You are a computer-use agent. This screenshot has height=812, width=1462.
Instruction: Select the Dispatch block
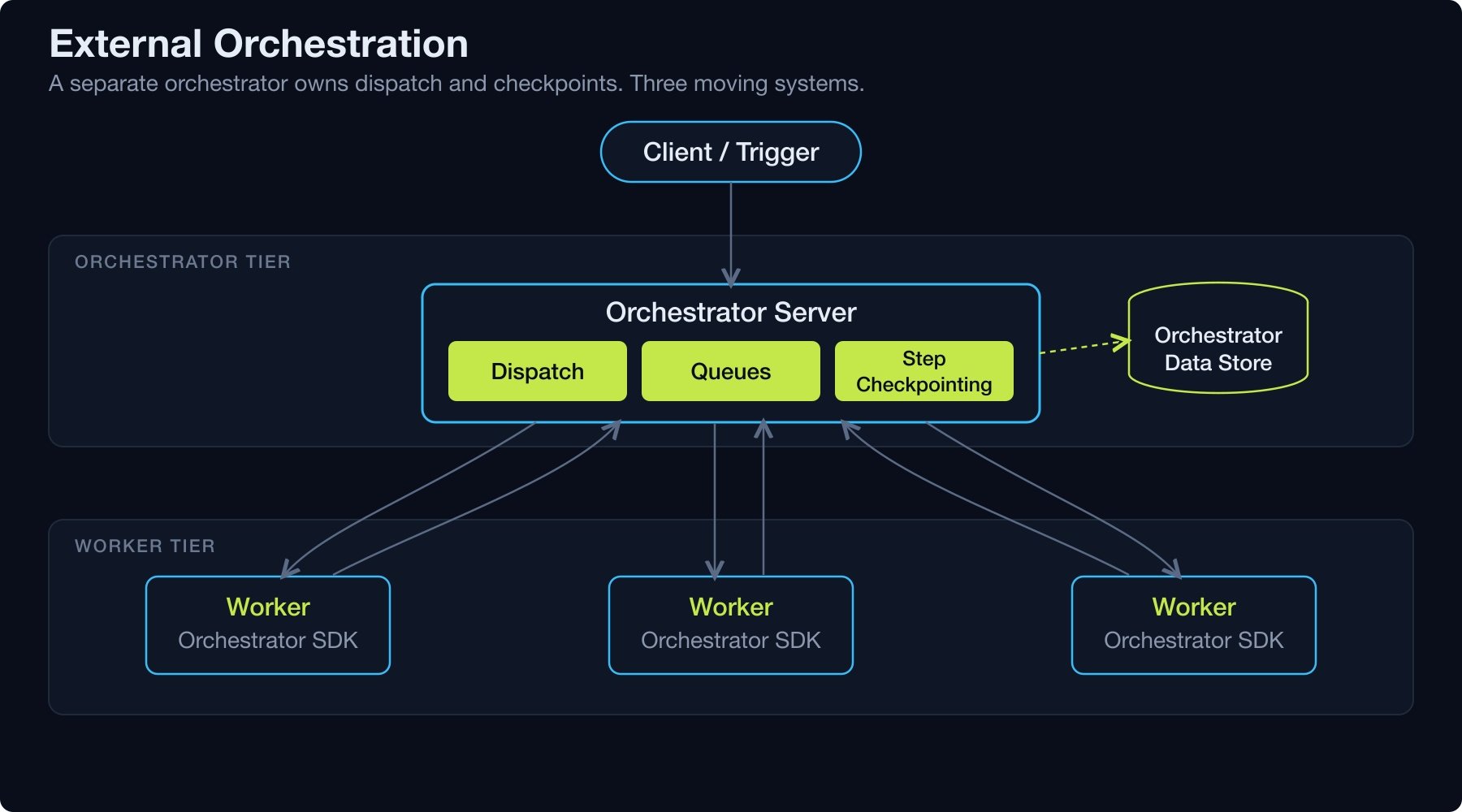[x=538, y=371]
